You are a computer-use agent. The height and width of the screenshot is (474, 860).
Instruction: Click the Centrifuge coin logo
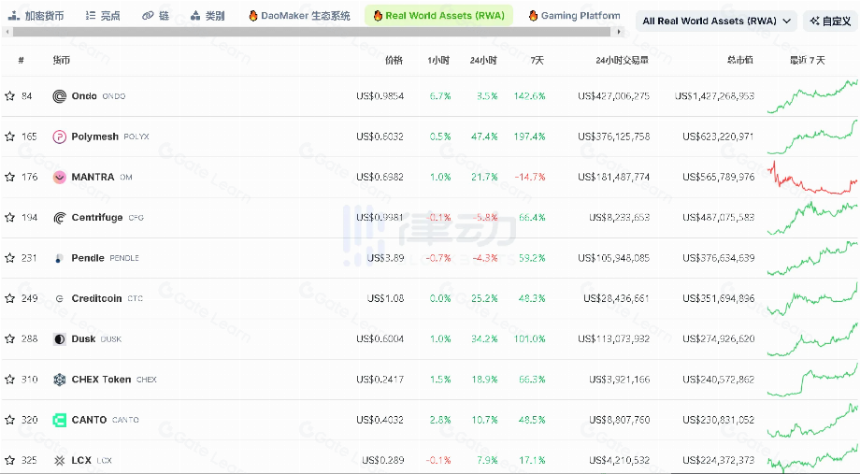(59, 218)
